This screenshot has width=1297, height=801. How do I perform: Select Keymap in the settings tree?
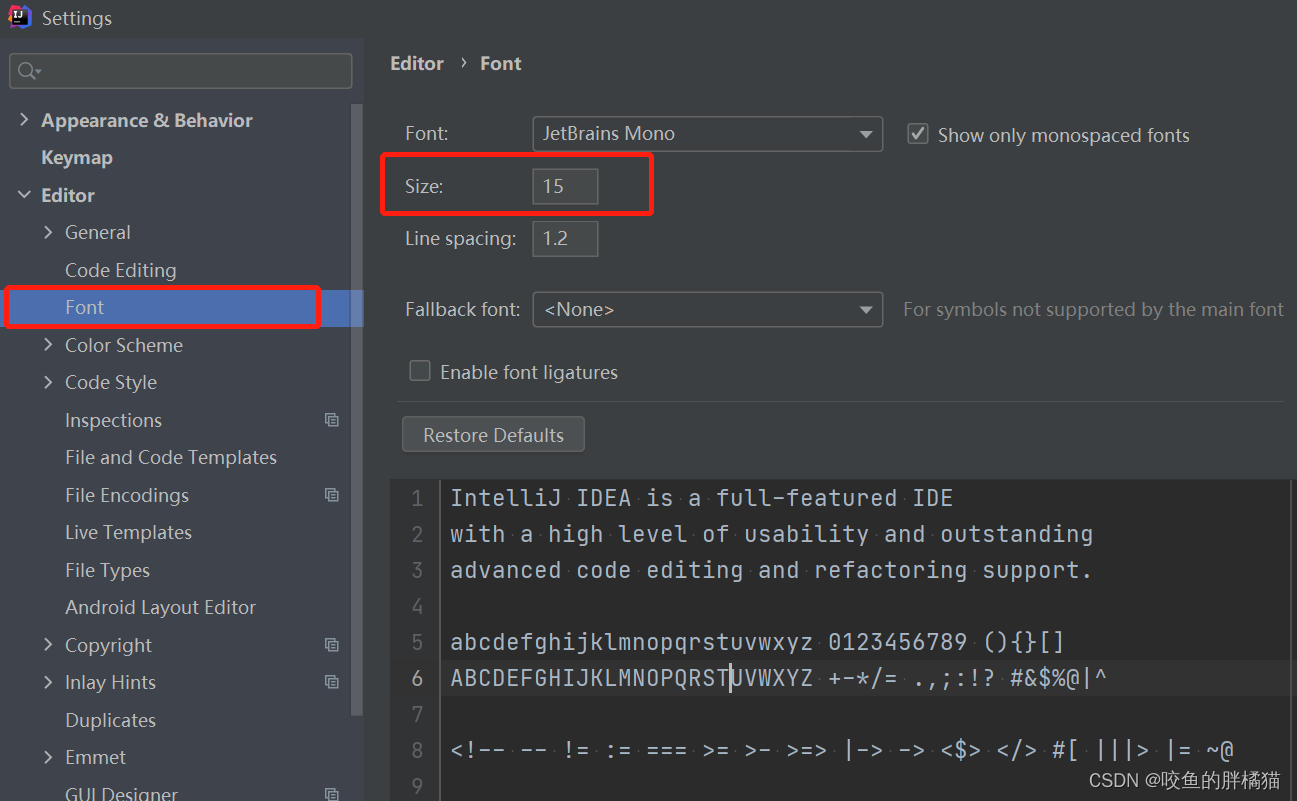pyautogui.click(x=76, y=158)
